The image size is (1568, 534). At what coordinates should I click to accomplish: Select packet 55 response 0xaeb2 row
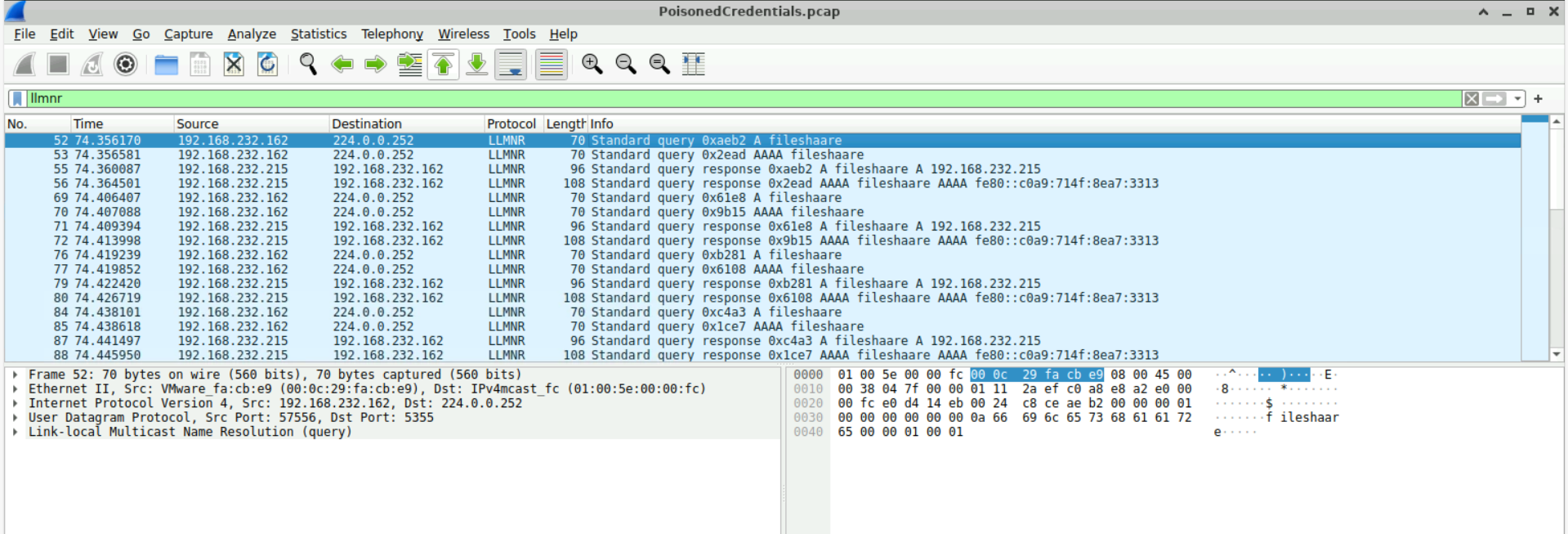762,169
